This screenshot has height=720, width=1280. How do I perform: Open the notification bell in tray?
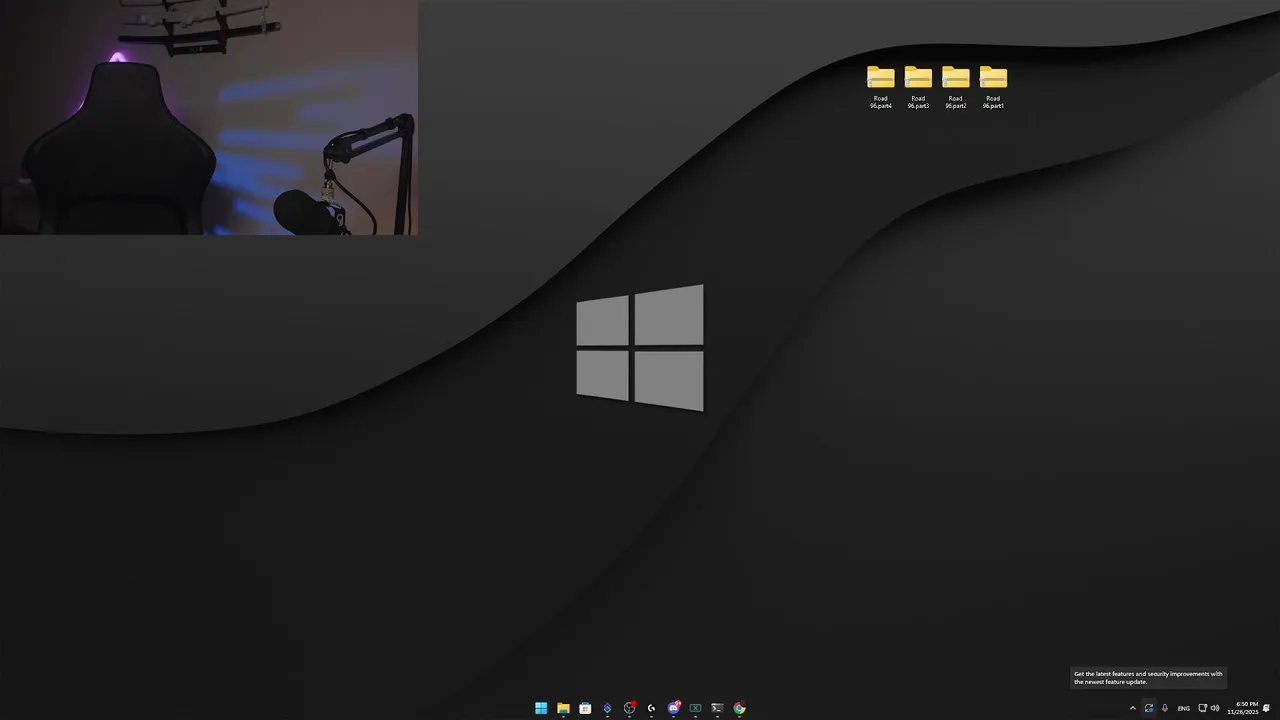(x=1267, y=708)
